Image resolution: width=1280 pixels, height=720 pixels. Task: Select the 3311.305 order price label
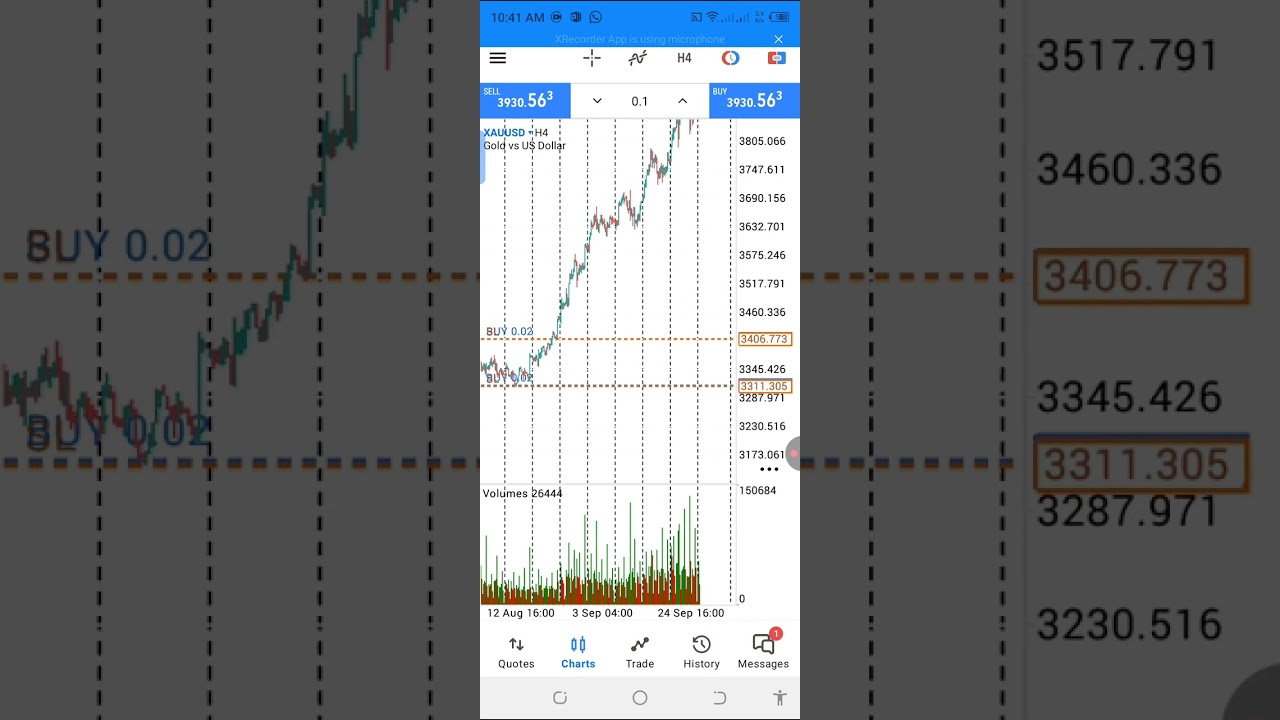(765, 386)
